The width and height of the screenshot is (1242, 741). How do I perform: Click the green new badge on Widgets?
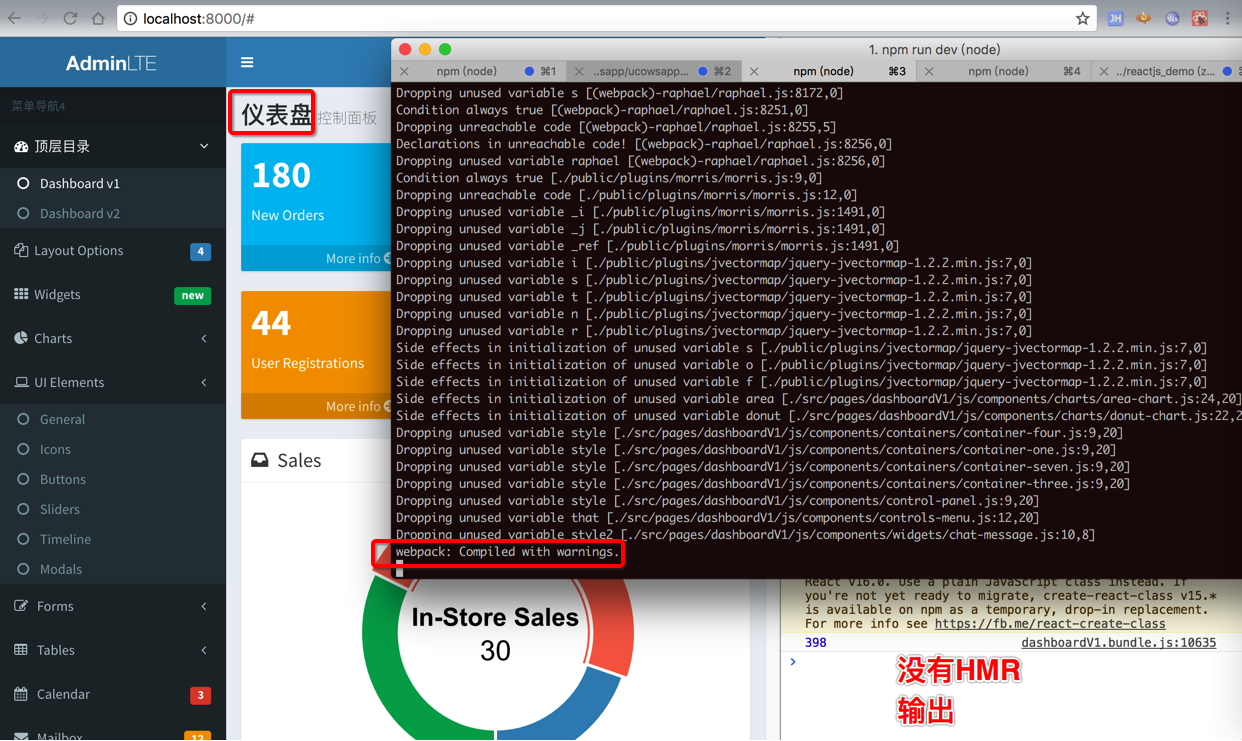193,295
